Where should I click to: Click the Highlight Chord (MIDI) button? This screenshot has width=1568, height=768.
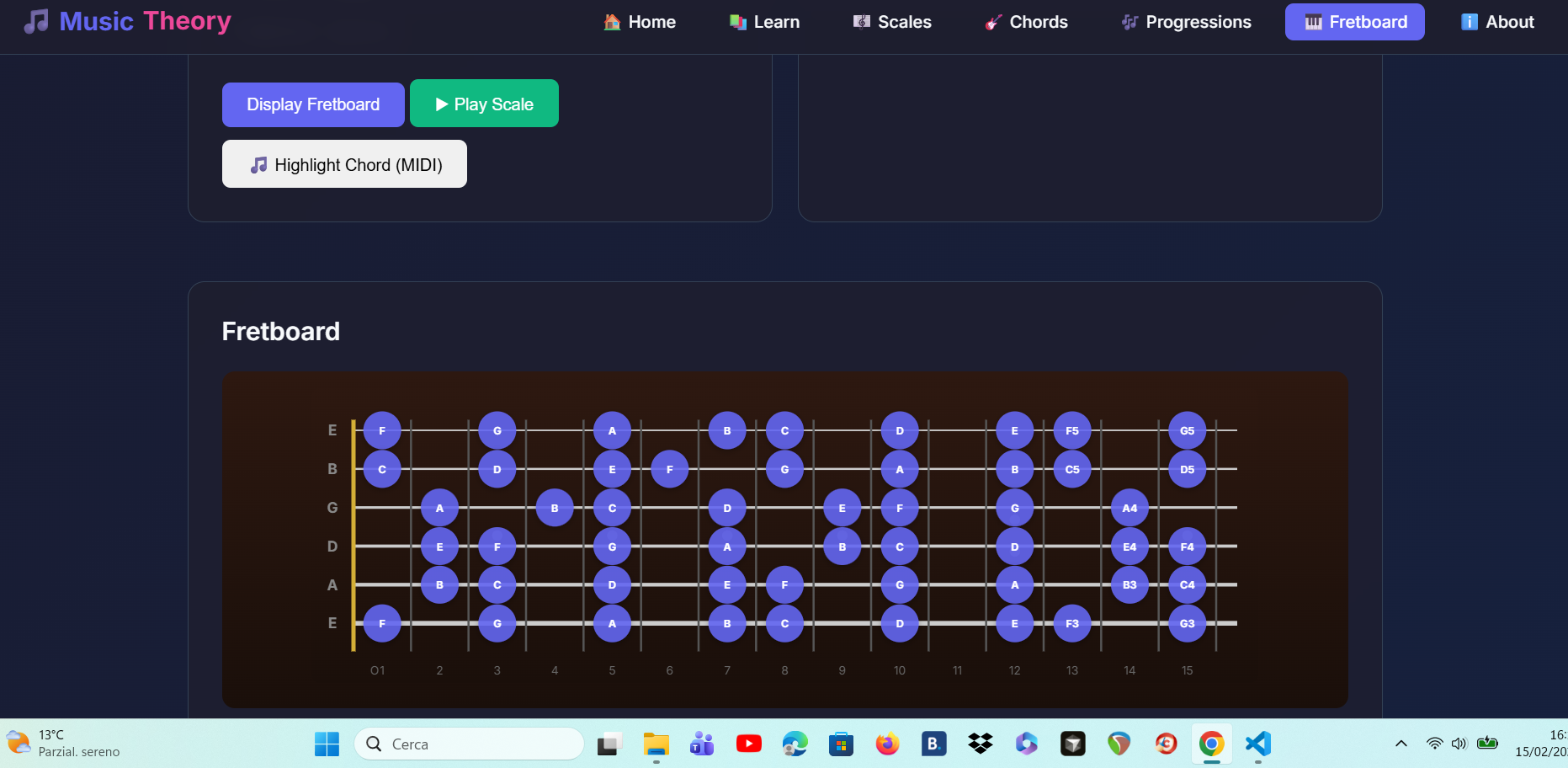point(344,163)
